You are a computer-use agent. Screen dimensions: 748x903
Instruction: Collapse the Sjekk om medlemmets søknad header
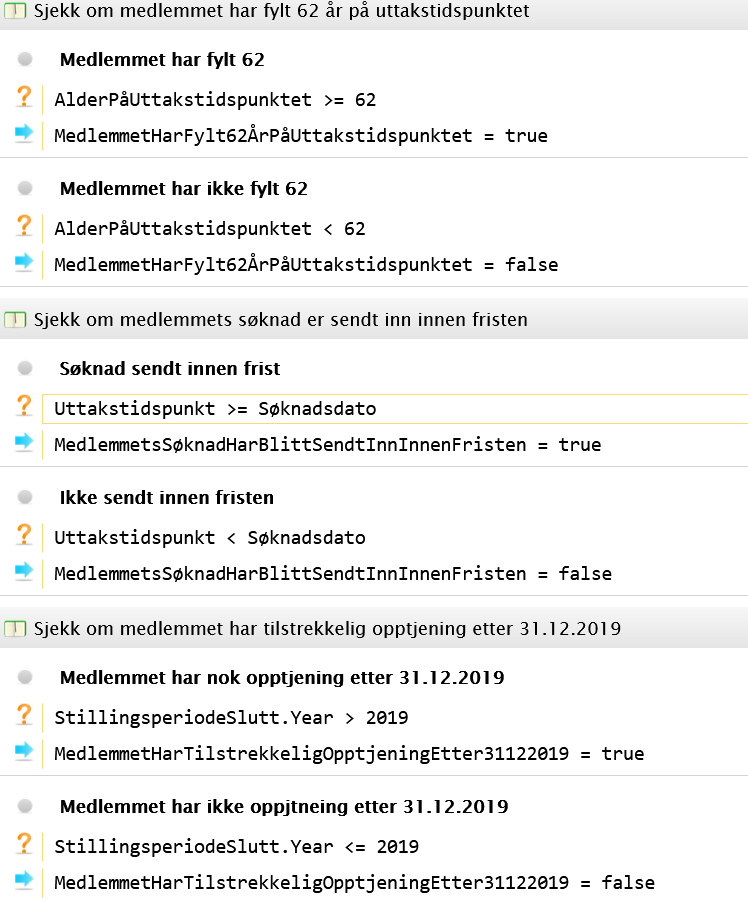point(374,319)
